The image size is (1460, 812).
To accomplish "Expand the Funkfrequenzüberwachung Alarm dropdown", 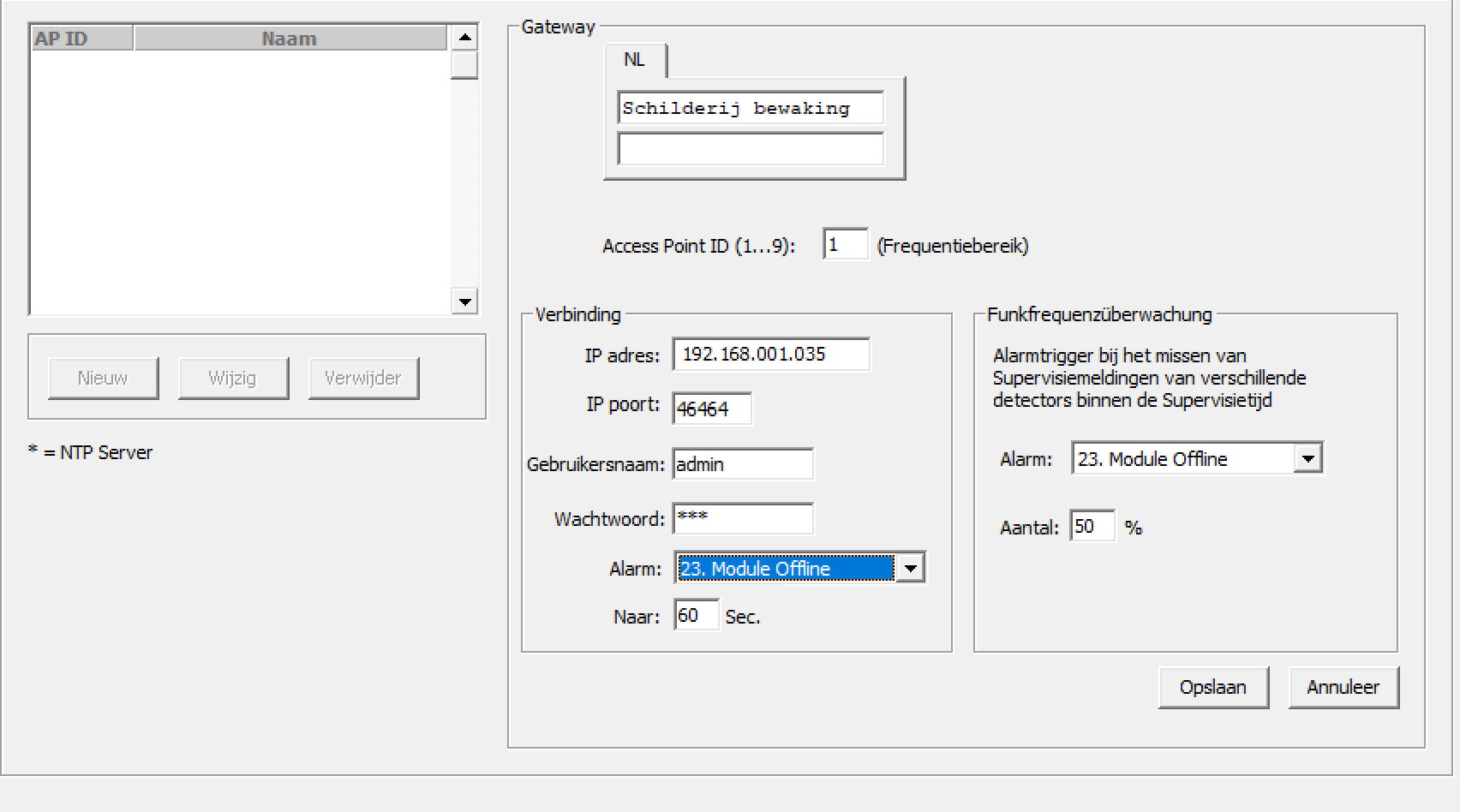I will pos(1307,459).
